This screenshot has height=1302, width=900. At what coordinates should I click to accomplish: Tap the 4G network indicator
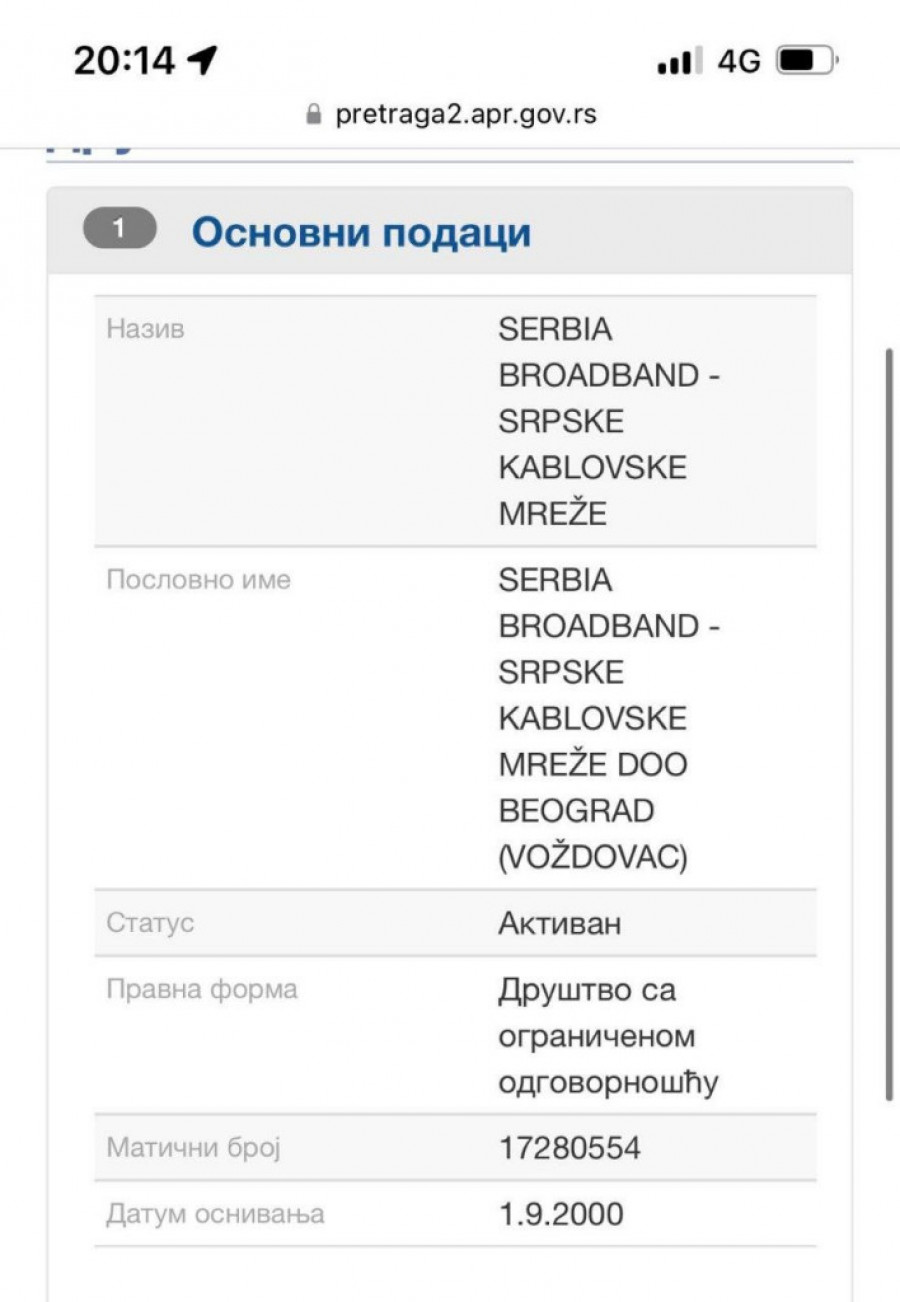coord(739,62)
